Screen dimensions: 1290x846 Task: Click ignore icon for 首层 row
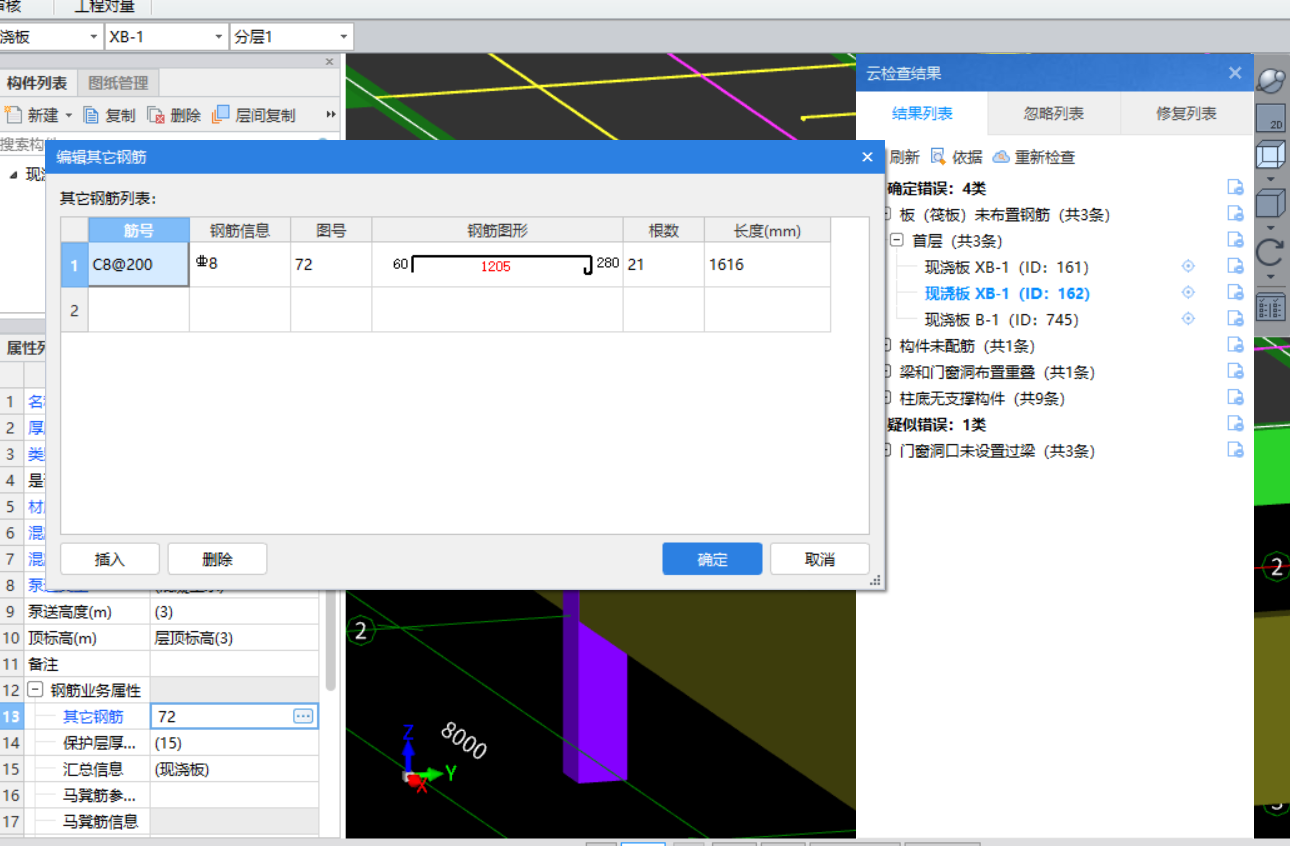pos(1236,240)
